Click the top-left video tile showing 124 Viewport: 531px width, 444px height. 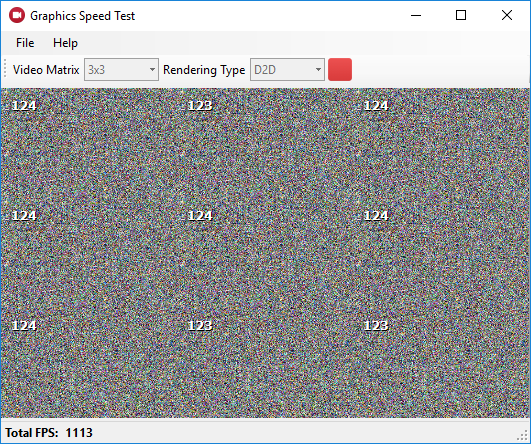pyautogui.click(x=89, y=143)
